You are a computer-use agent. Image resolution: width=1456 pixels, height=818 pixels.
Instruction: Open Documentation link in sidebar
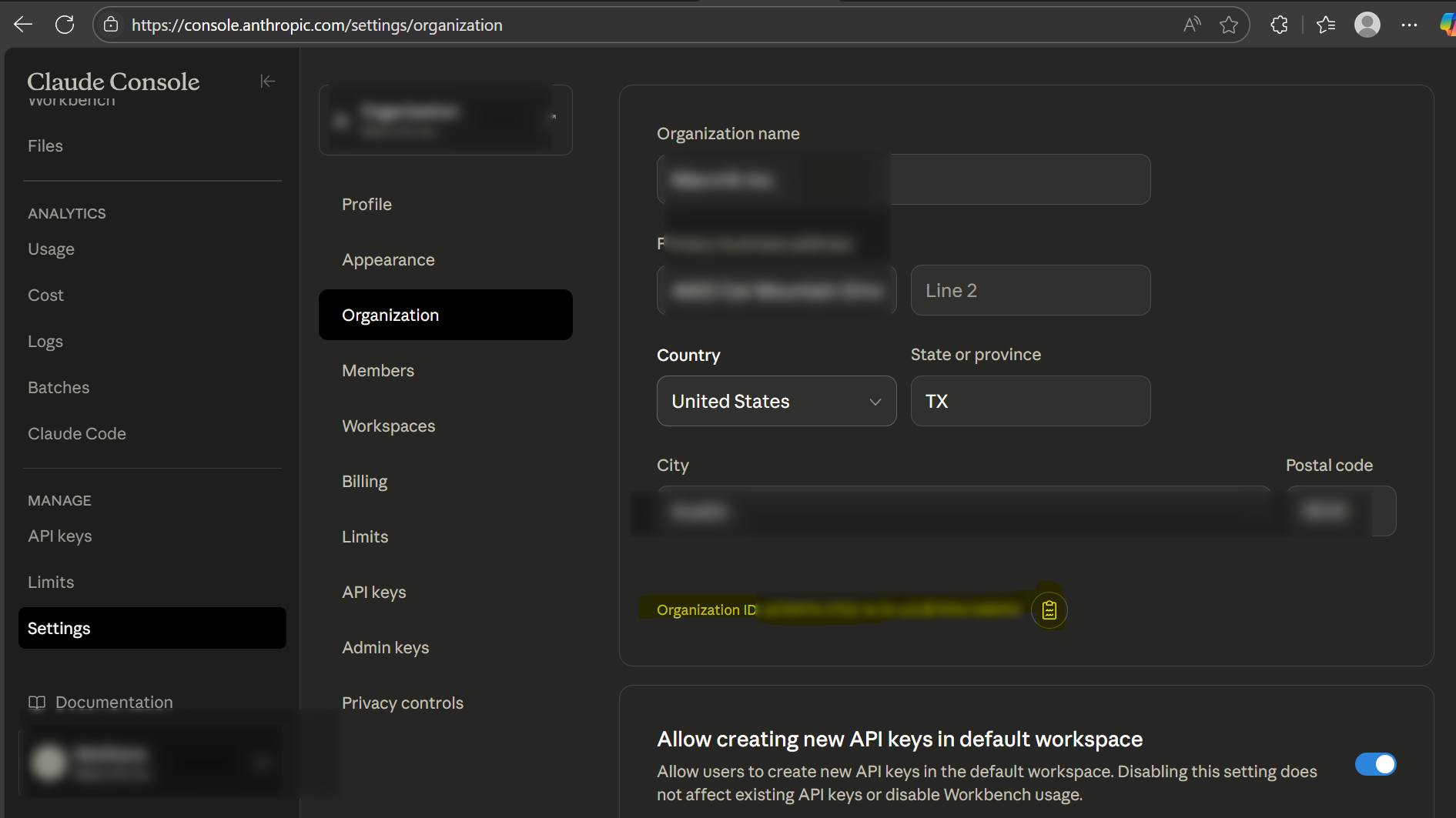click(113, 703)
